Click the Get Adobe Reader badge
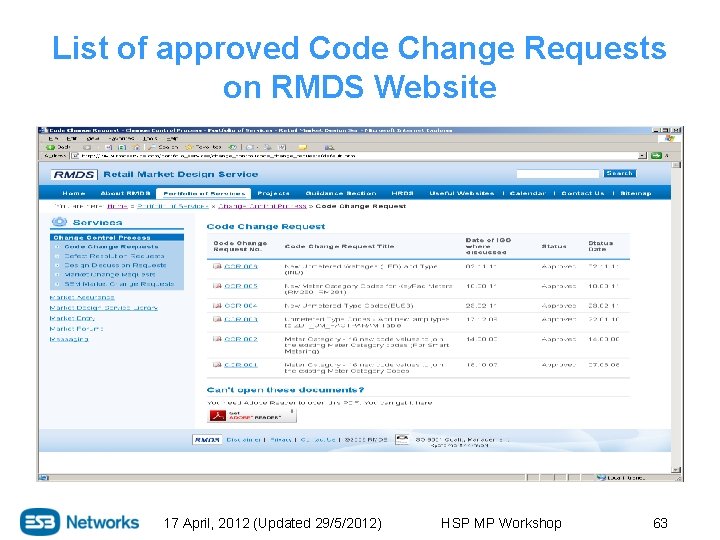Screen dimensions: 720x540 252,416
